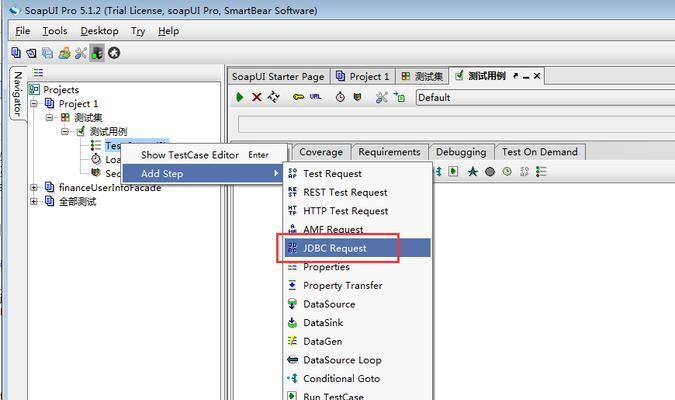The width and height of the screenshot is (675, 400).
Task: Choose DataGen step
Action: [358, 341]
